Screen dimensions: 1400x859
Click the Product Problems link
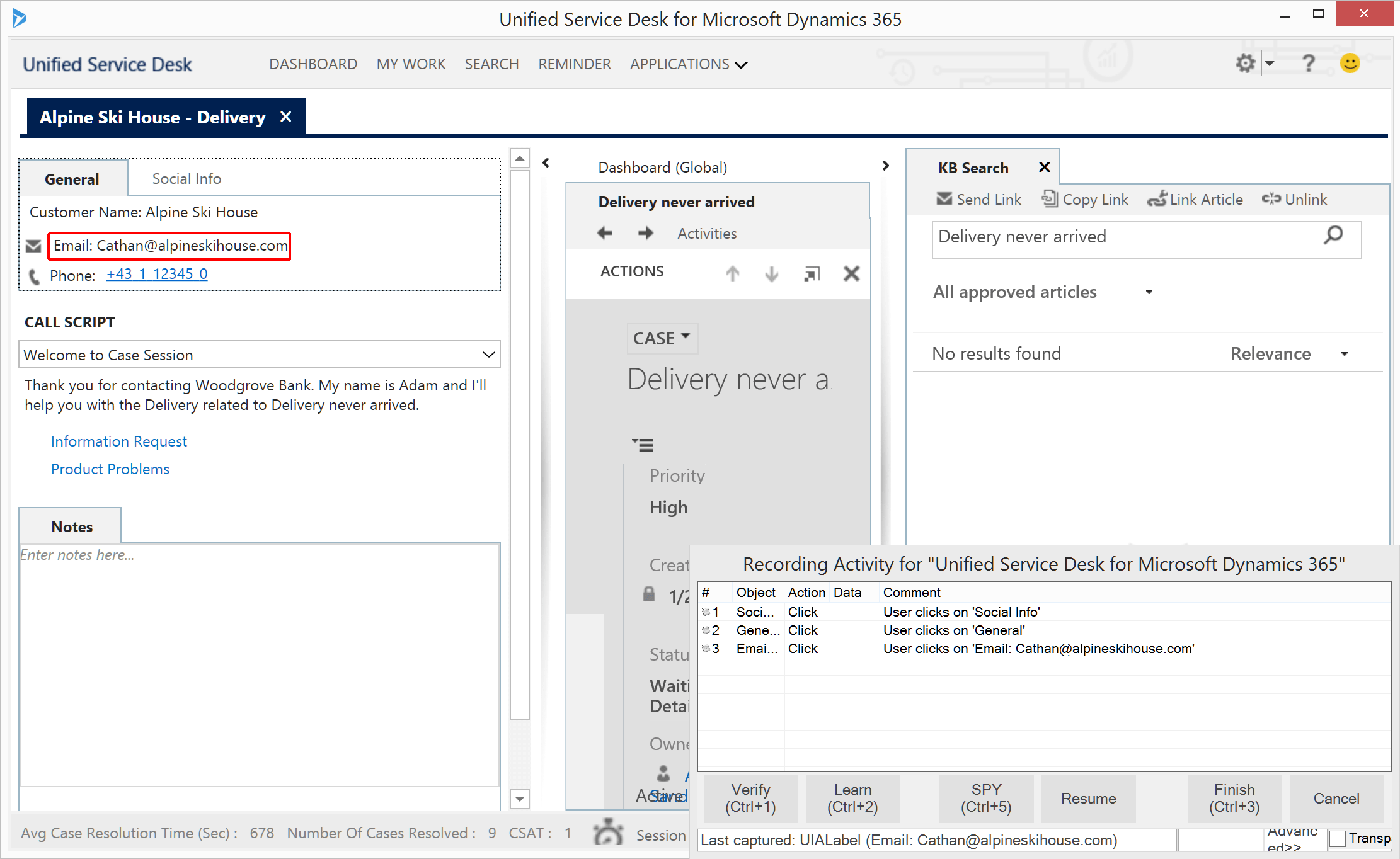[x=110, y=469]
